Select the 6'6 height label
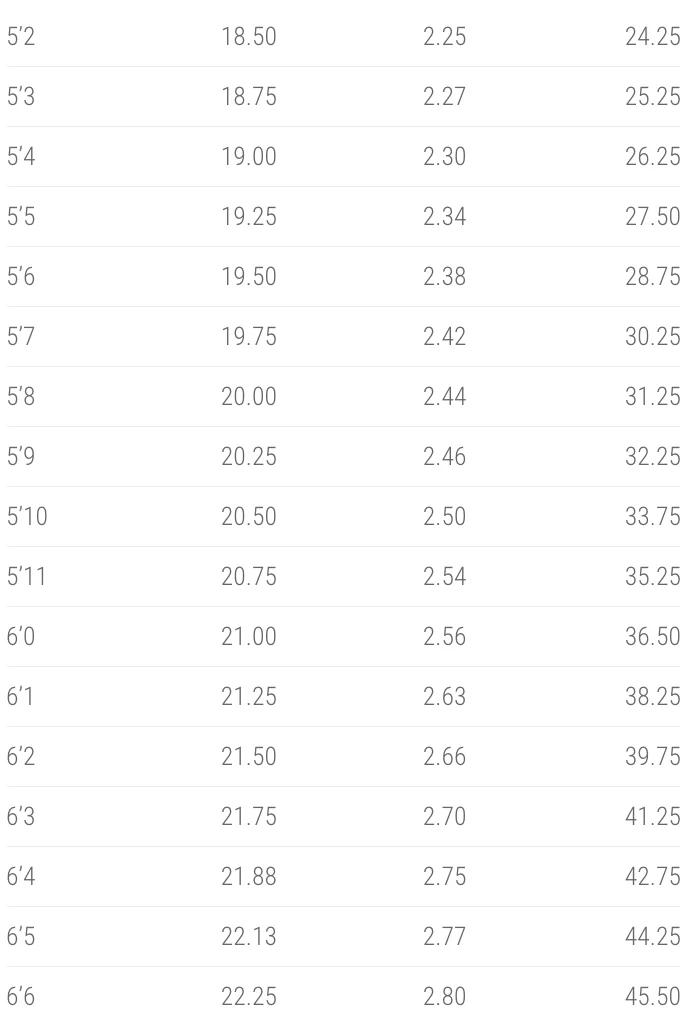Viewport: 688px width, 1032px height. click(x=21, y=996)
